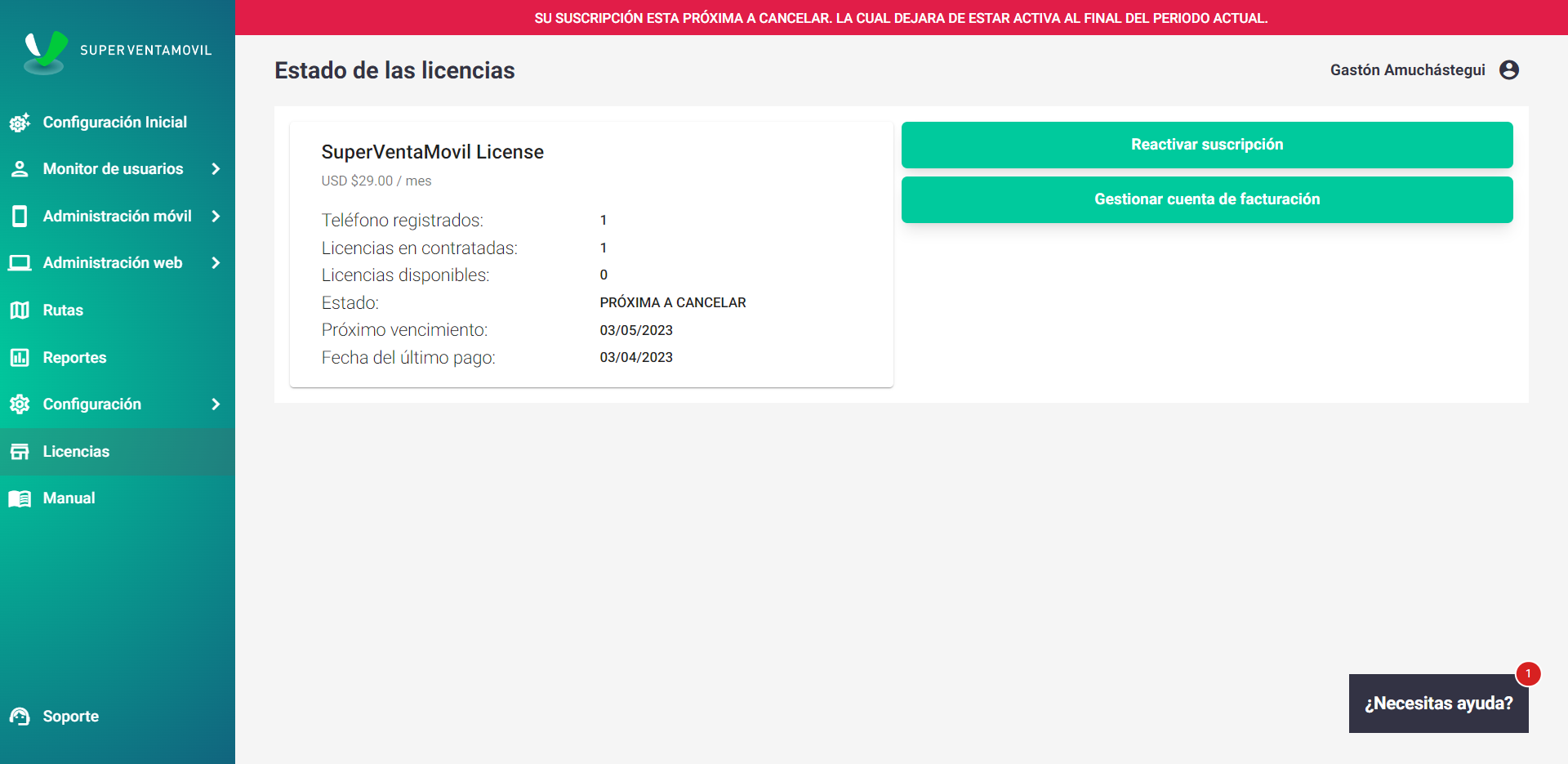Open the user account avatar icon
1568x764 pixels.
1509,70
